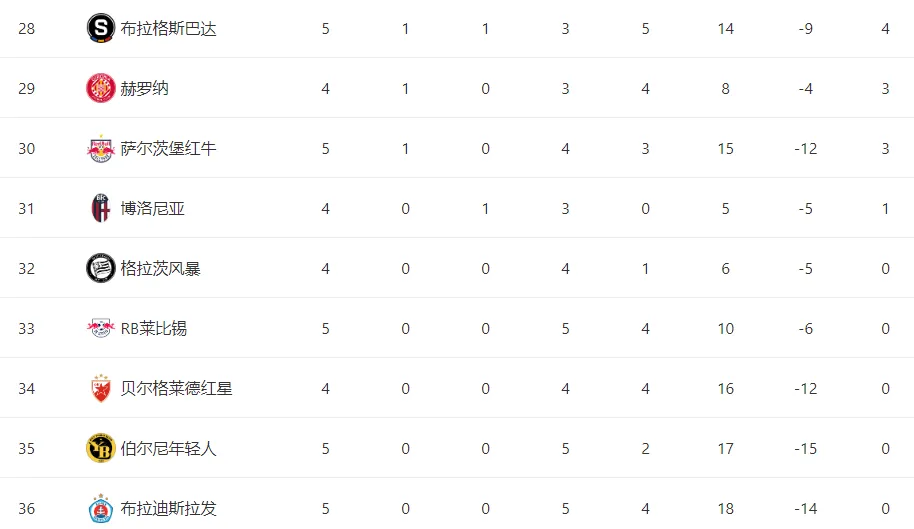Select the RB莱比锡 team name
Screen dimensions: 914x529
click(154, 329)
